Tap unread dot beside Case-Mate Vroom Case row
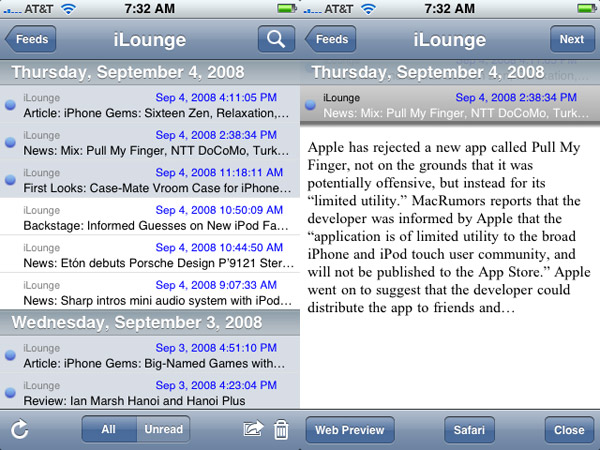This screenshot has height=450, width=600. (10, 179)
